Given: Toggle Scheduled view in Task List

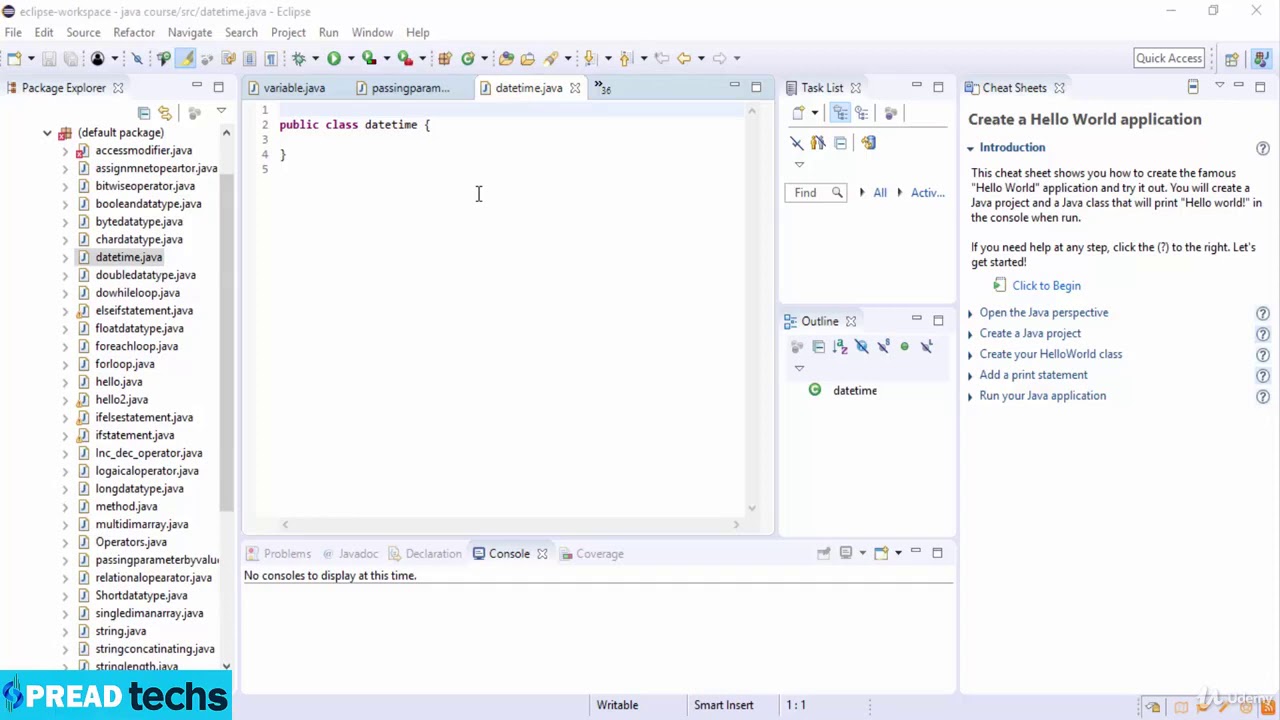Looking at the screenshot, I should pyautogui.click(x=861, y=113).
